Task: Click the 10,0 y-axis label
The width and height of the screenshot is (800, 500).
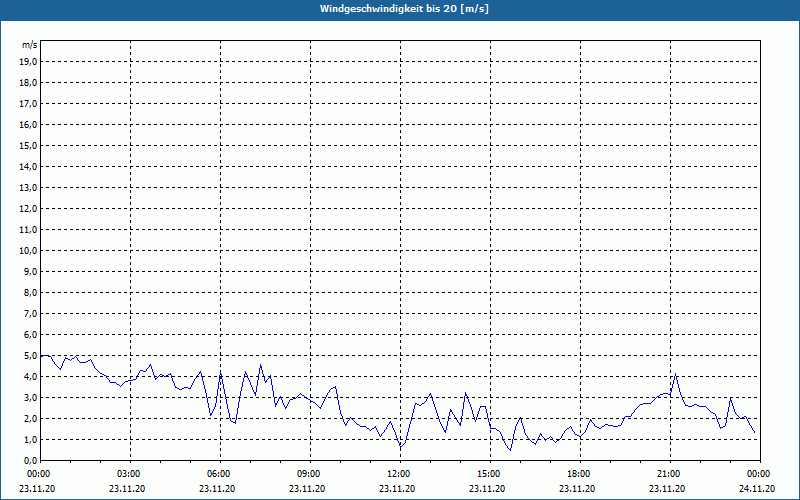Action: point(28,251)
